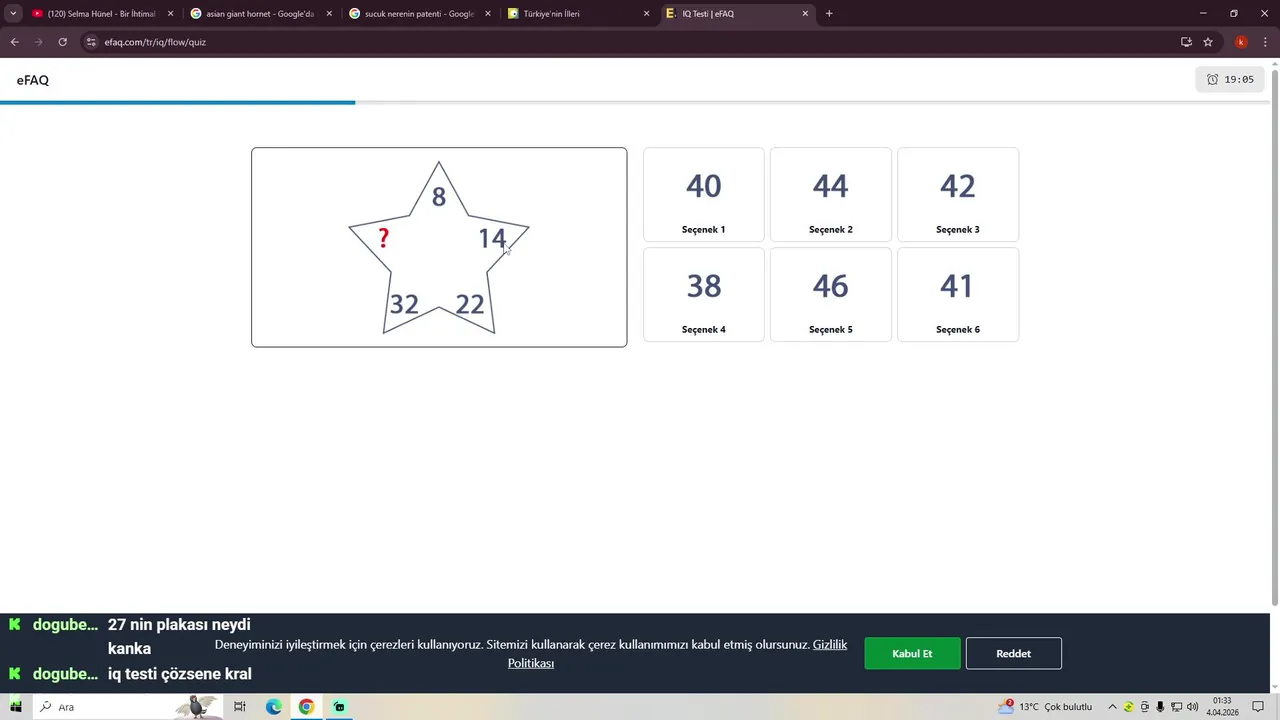Open network settings tray icon
This screenshot has height=720, width=1280.
1177,707
